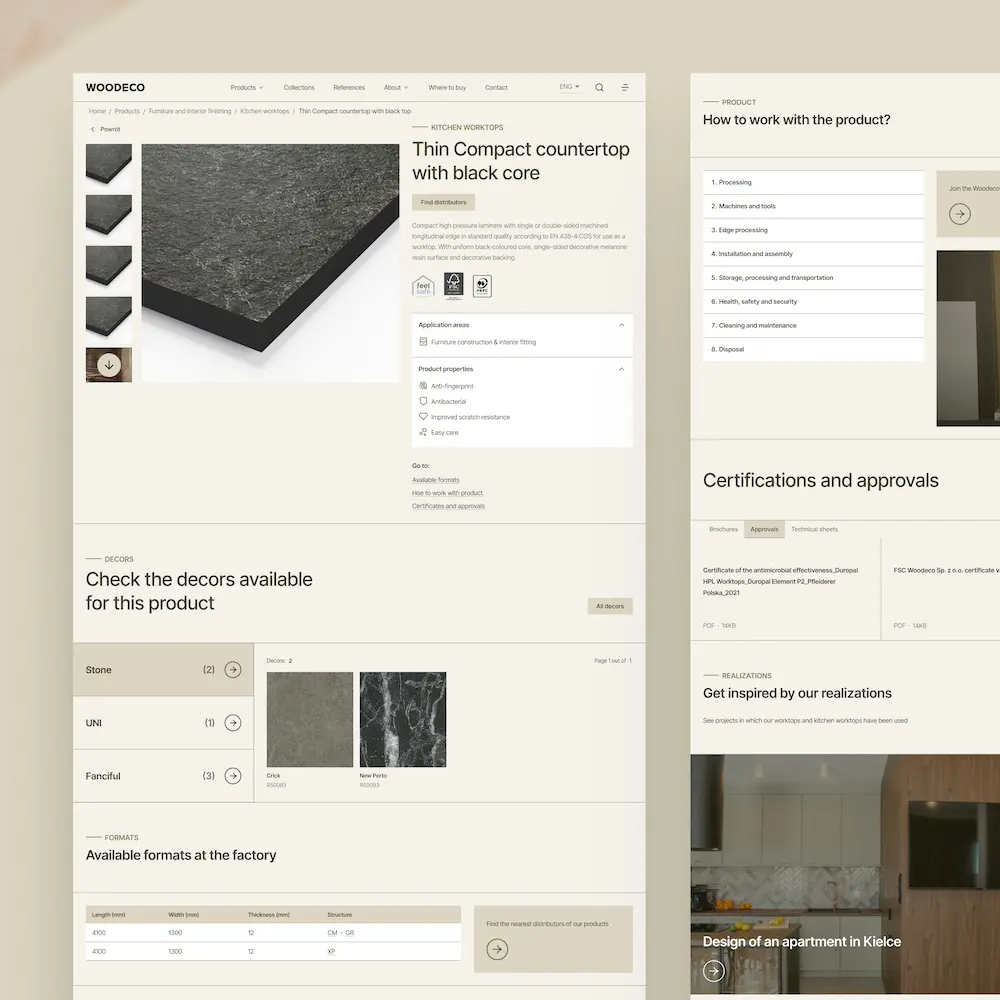Click the arrow icon in UNI row
Viewport: 1000px width, 1000px height.
point(233,723)
